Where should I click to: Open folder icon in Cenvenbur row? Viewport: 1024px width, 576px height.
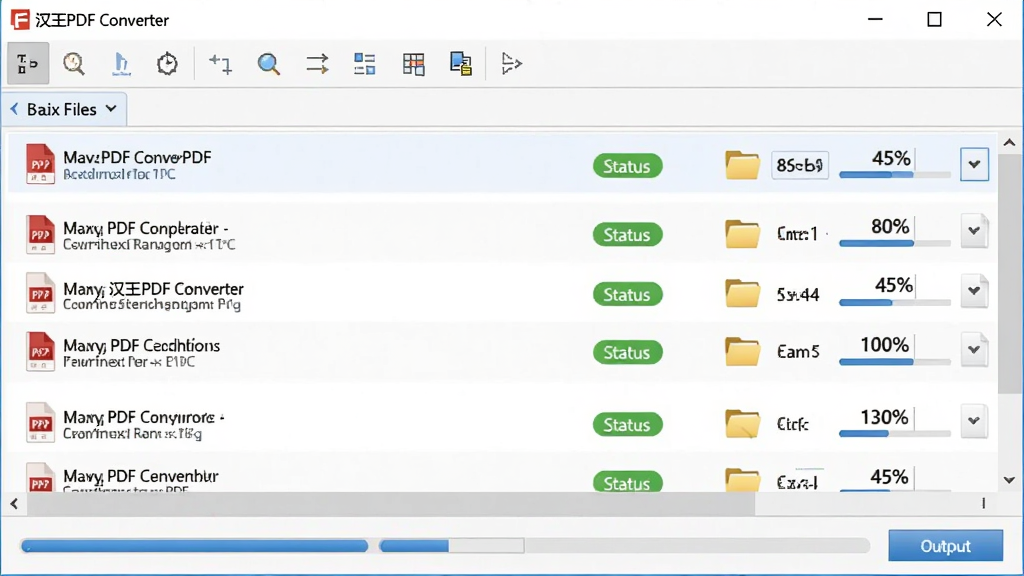[x=743, y=481]
